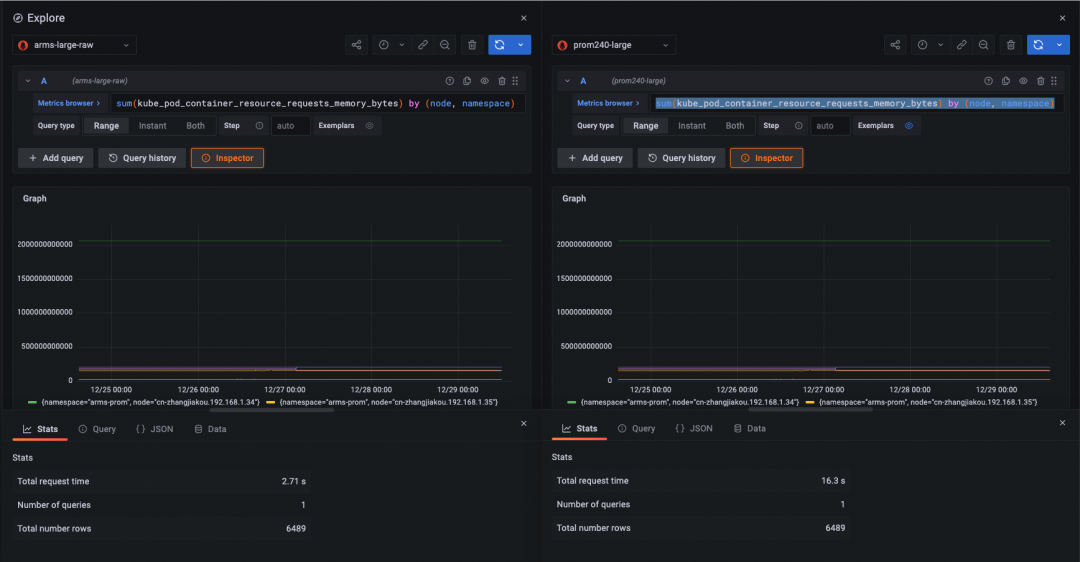Open the Data tab in the right inspector

(x=749, y=428)
